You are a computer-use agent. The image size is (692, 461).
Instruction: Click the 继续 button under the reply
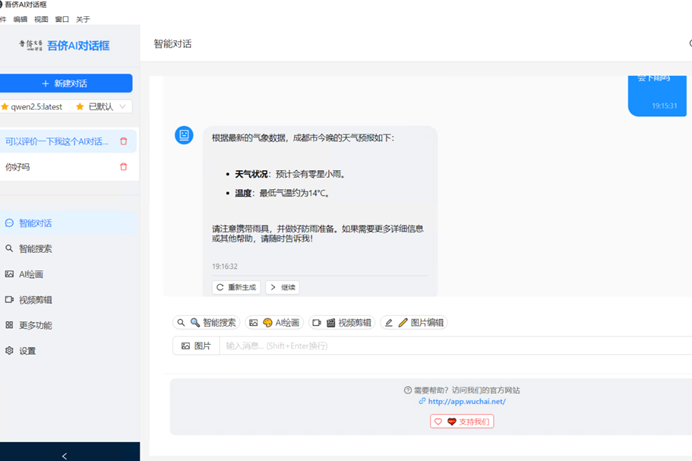pyautogui.click(x=282, y=288)
